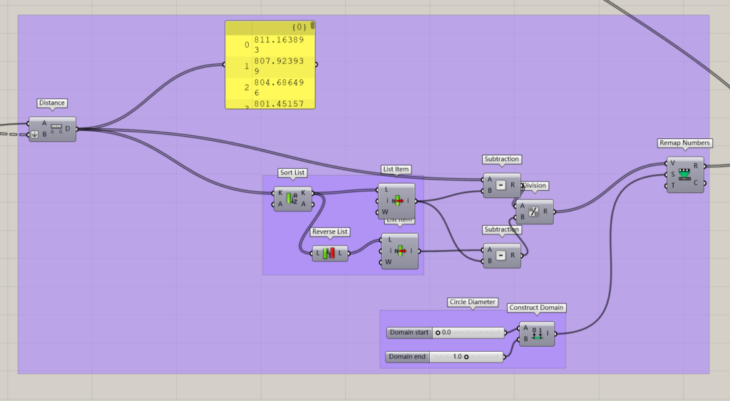Select the Construct Domain component icon
Screen dimensions: 730x401
tap(537, 334)
